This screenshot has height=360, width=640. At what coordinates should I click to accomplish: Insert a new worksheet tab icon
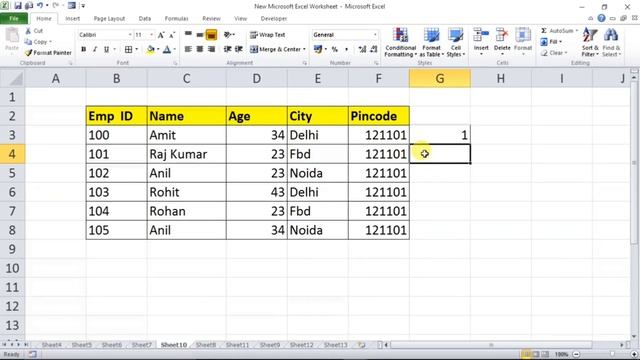click(x=362, y=345)
